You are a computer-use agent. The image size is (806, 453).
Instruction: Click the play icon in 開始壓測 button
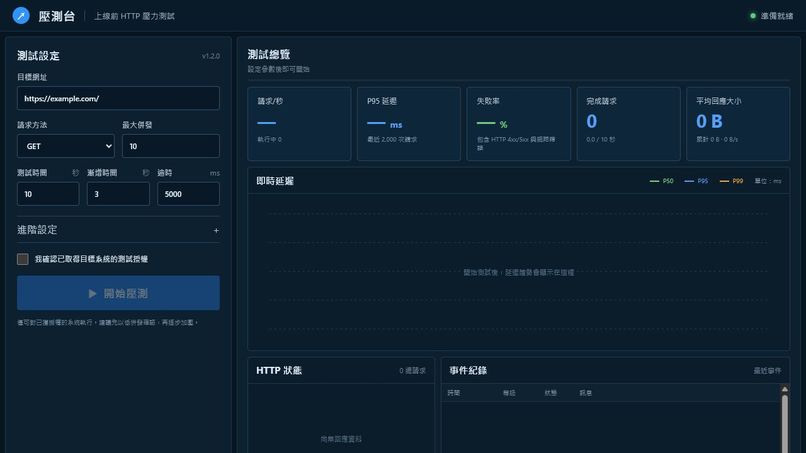tap(92, 294)
